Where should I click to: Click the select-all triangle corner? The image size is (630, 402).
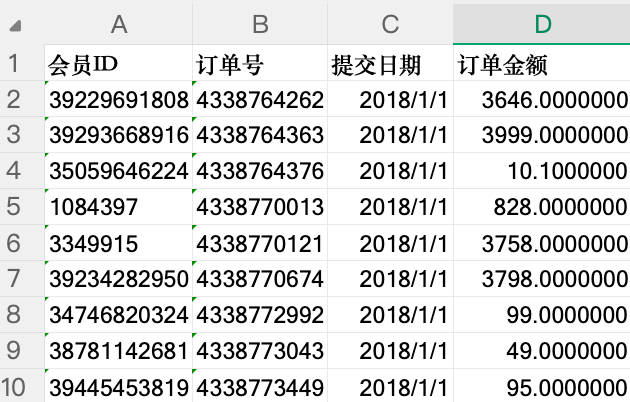(15, 26)
